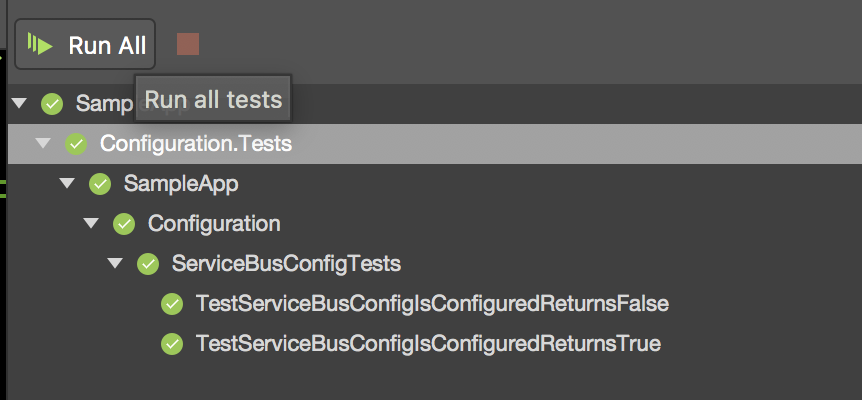
Task: Collapse the ServiceBusConfigTests class node
Action: (x=114, y=263)
